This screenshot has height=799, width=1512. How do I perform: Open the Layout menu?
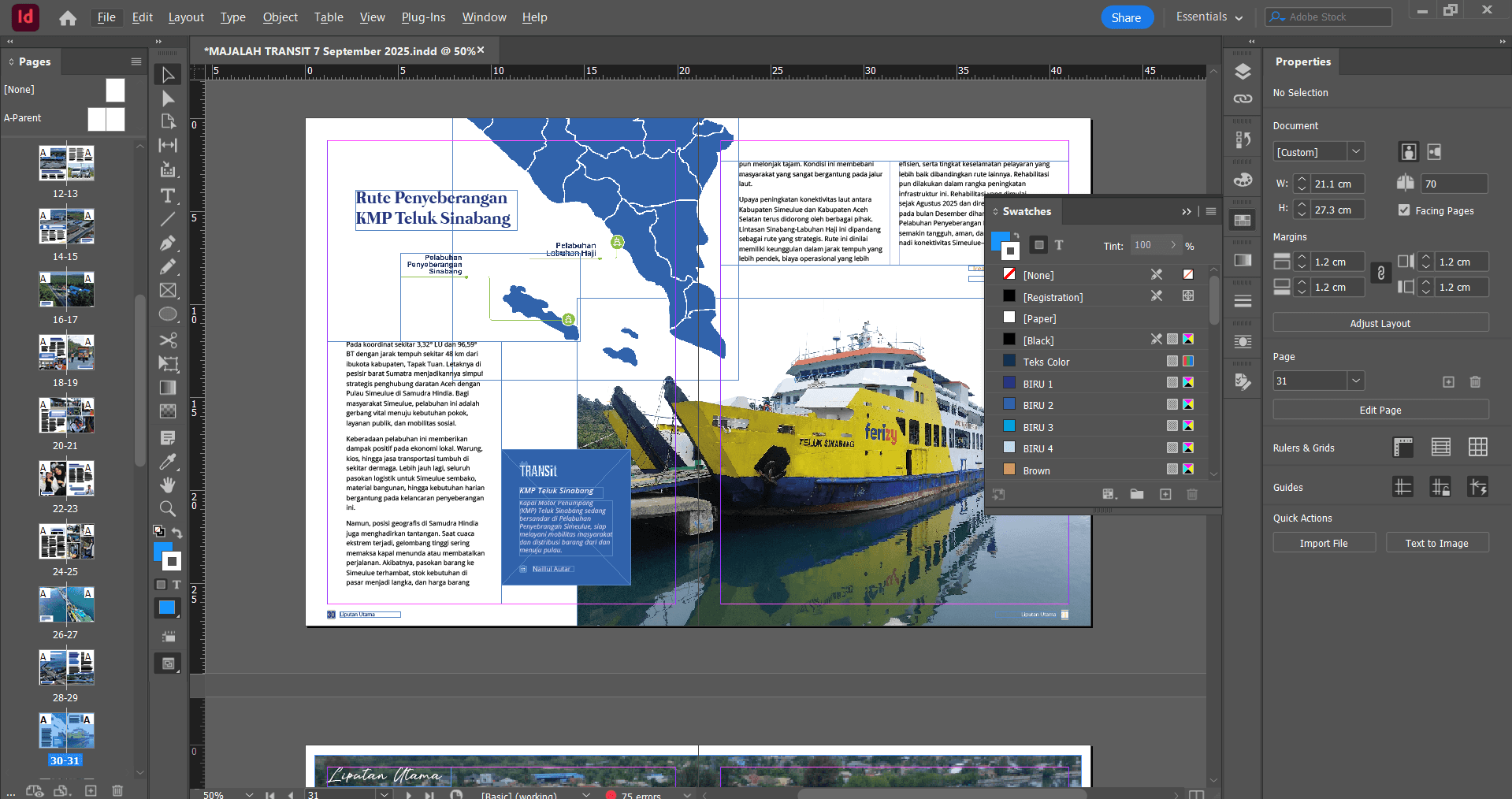click(186, 17)
